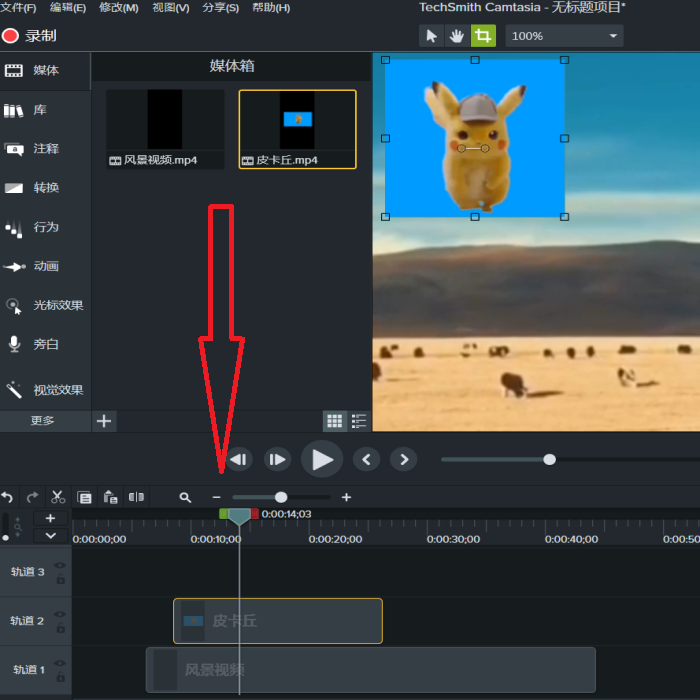Screen dimensions: 700x700
Task: Click the red out-point playhead handle
Action: (x=254, y=513)
